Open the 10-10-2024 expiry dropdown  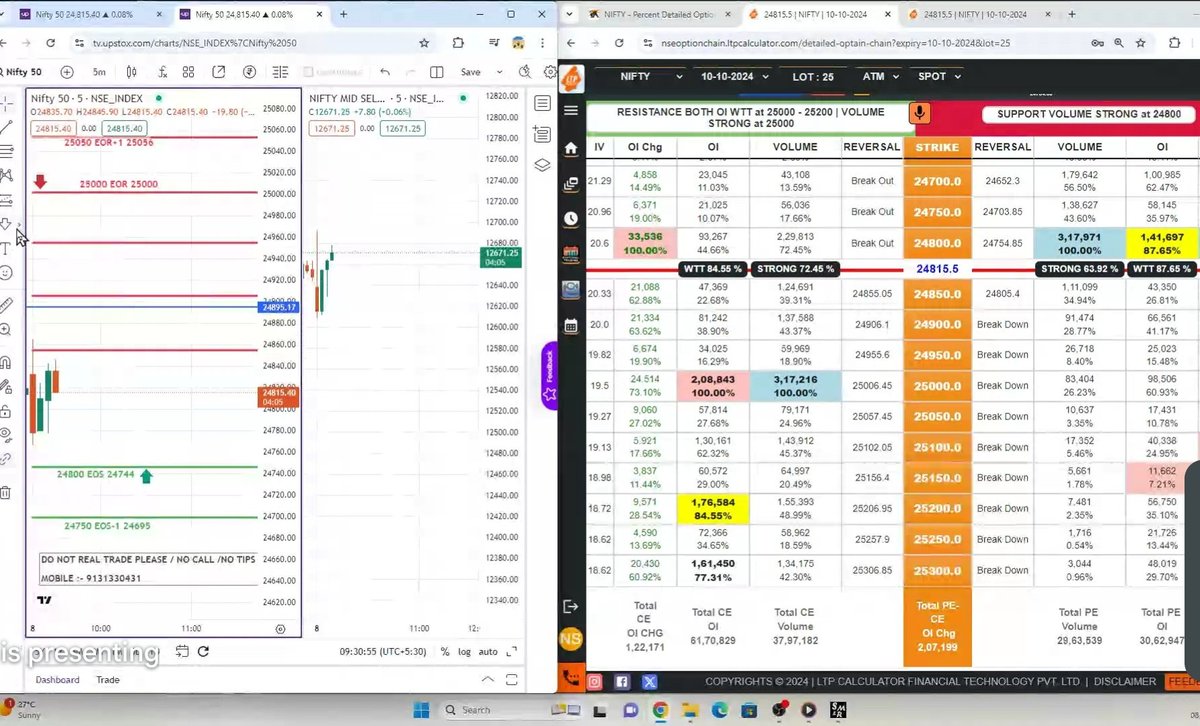pos(734,76)
